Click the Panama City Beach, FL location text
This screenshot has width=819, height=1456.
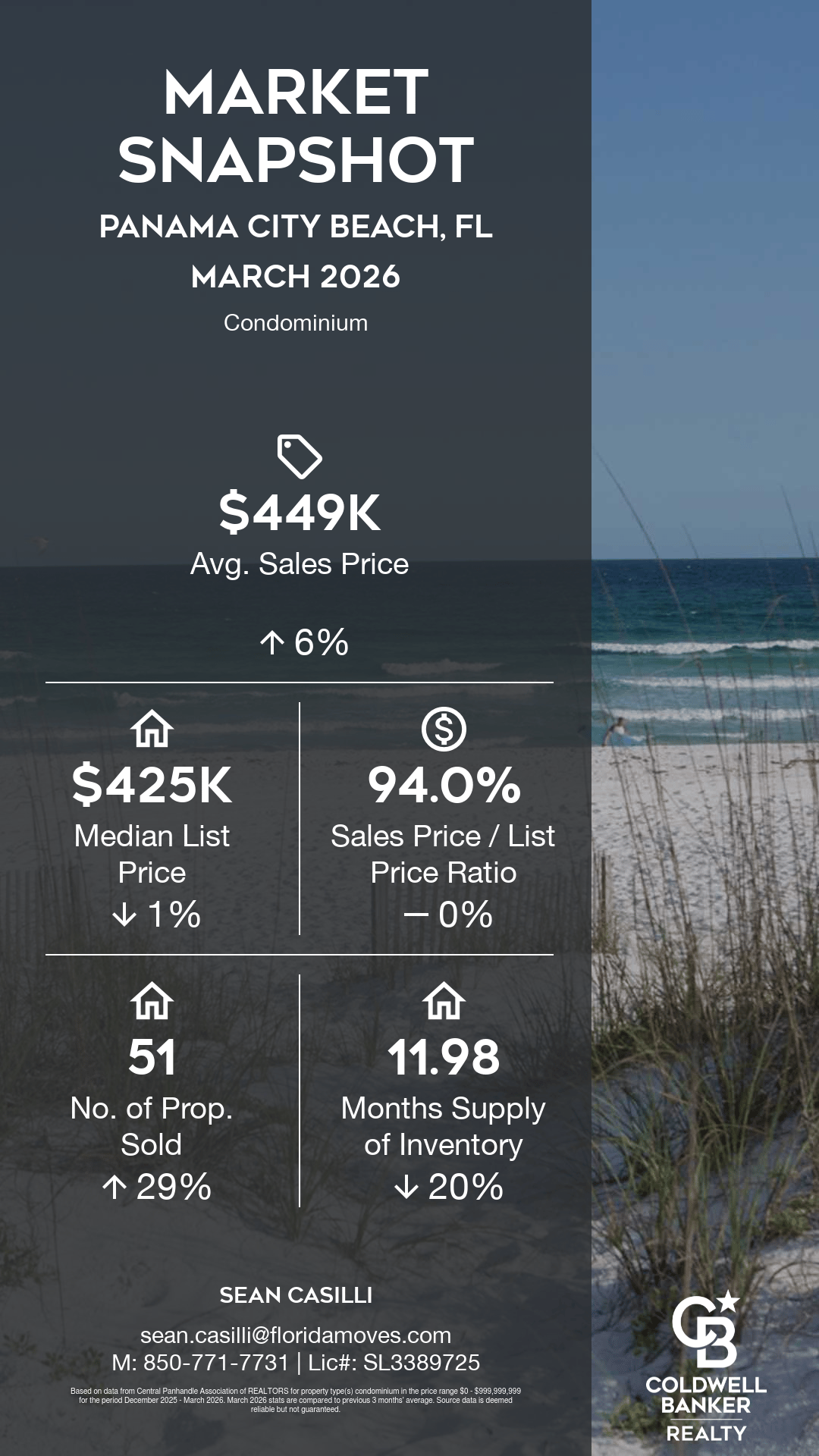(x=296, y=227)
